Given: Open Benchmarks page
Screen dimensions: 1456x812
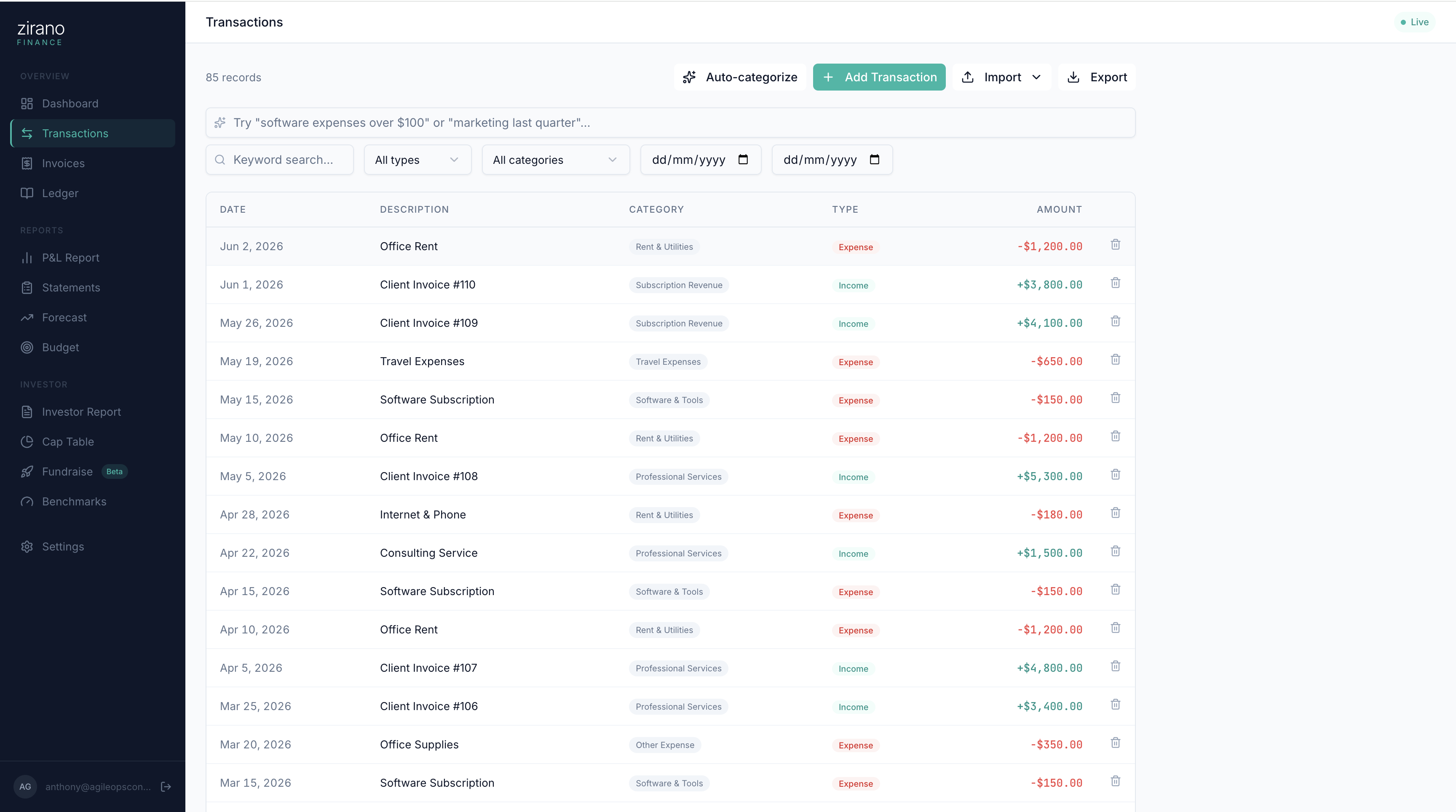Looking at the screenshot, I should click(x=93, y=502).
